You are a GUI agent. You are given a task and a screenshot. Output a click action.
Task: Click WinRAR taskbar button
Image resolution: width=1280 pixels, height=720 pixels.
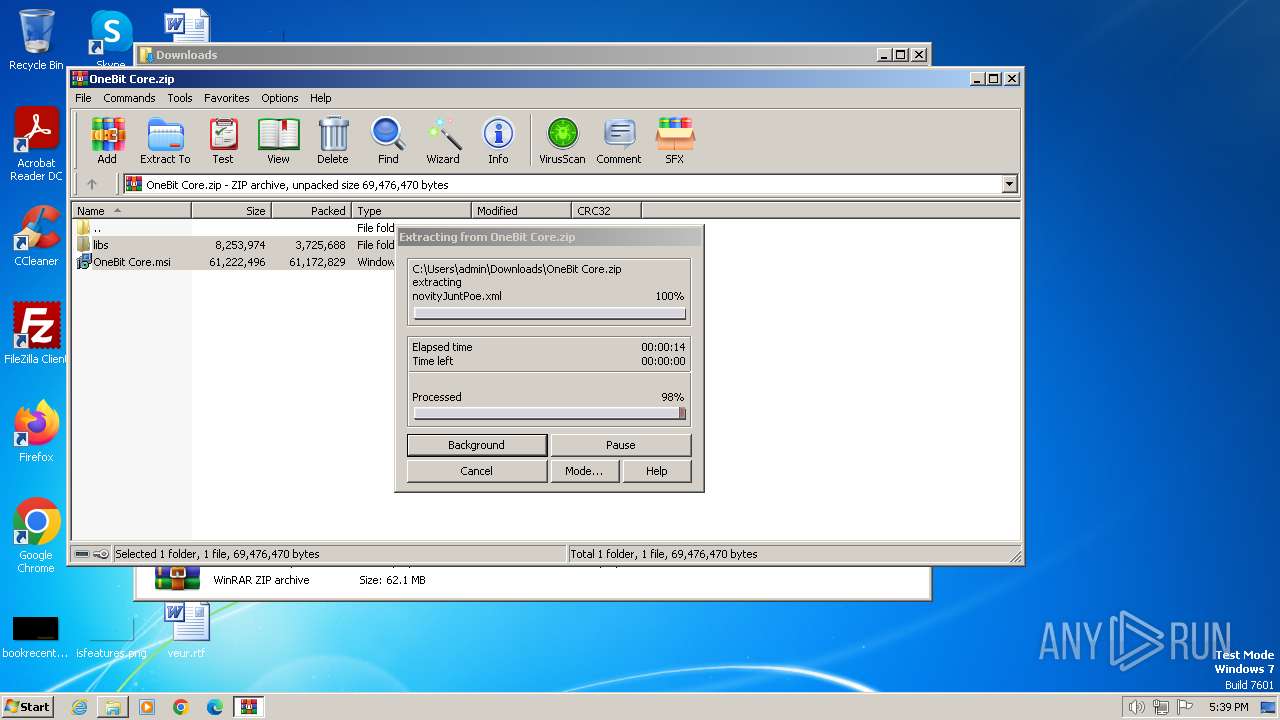tap(249, 707)
